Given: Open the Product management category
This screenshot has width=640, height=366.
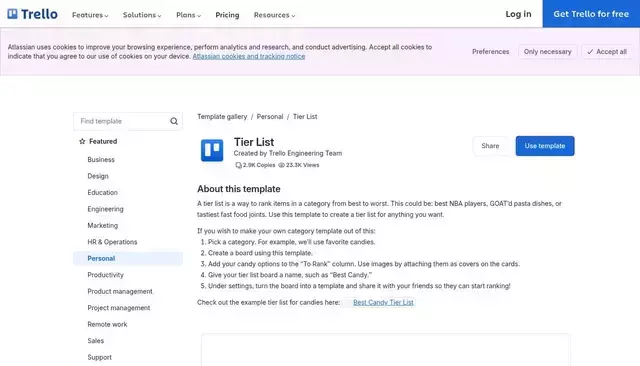Looking at the screenshot, I should click(x=120, y=291).
